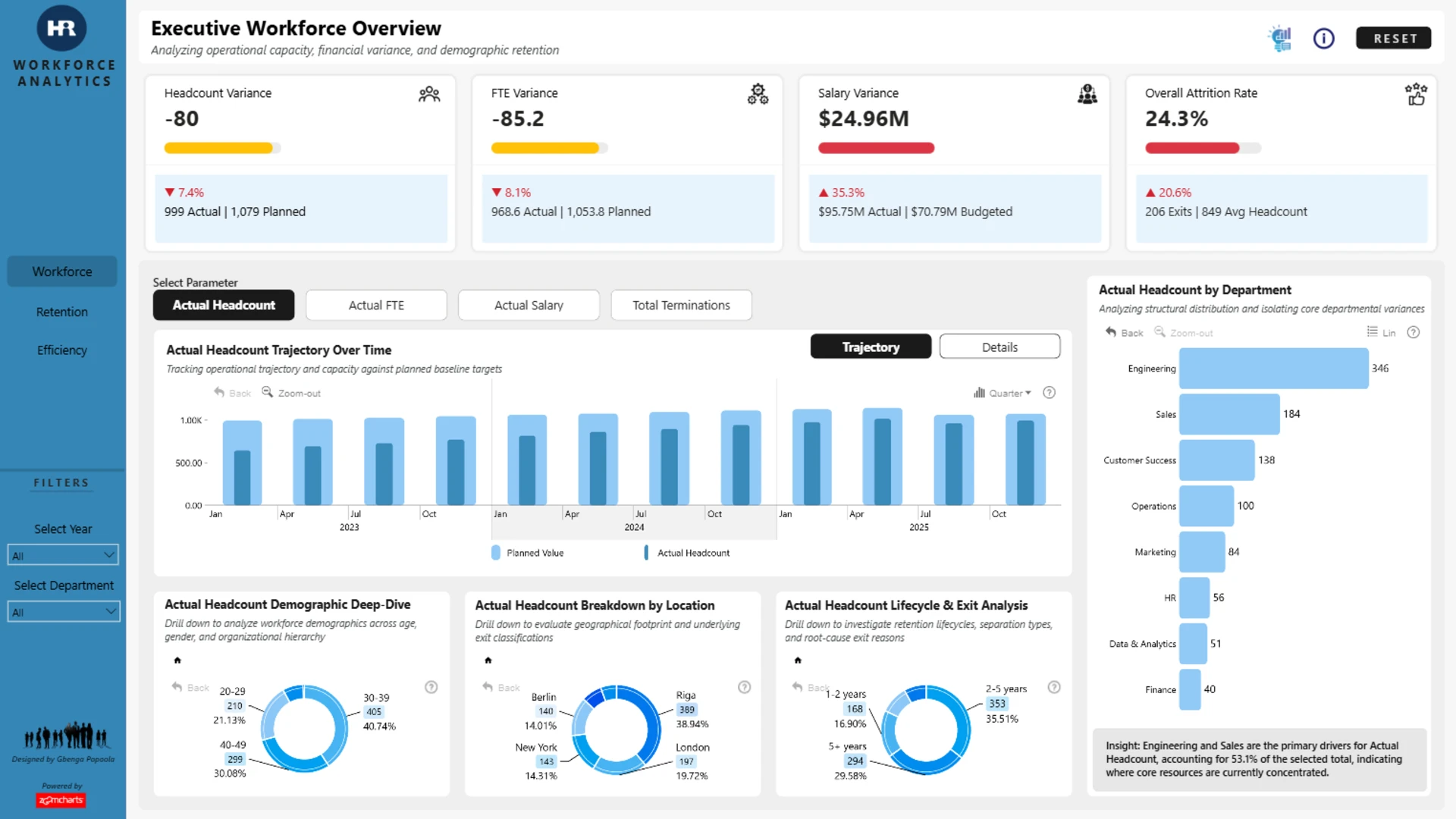Go to the Retention page
This screenshot has width=1456, height=819.
point(62,312)
